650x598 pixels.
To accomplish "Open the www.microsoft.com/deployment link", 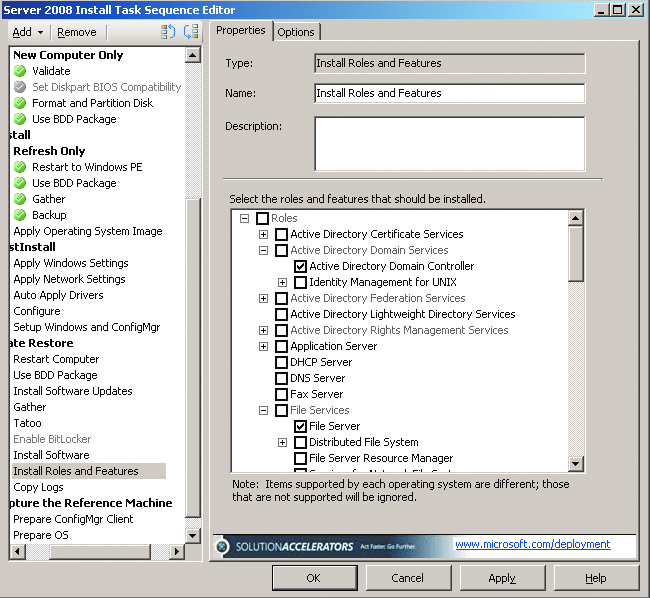I will tap(532, 544).
